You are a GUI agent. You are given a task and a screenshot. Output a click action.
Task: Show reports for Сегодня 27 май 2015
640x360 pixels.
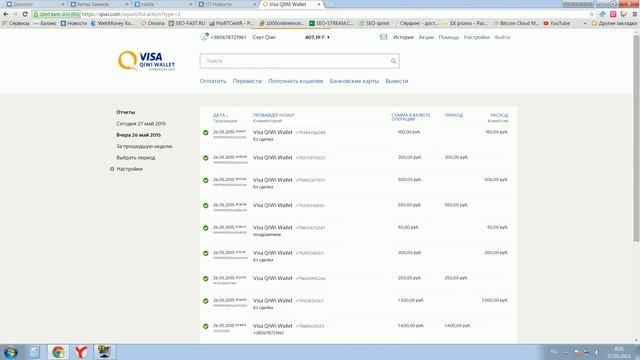(141, 124)
